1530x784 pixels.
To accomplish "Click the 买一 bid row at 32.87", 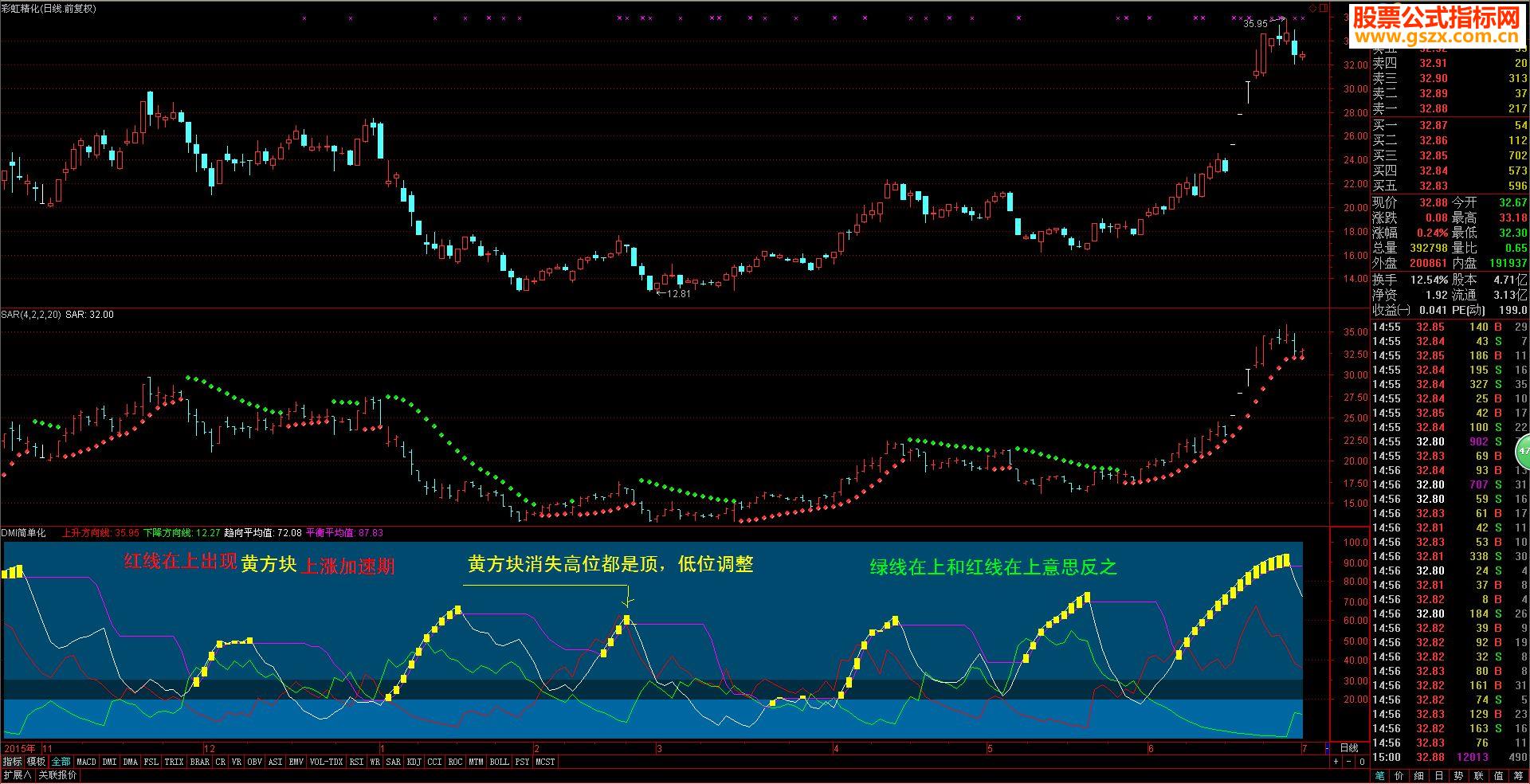I will [x=1450, y=125].
